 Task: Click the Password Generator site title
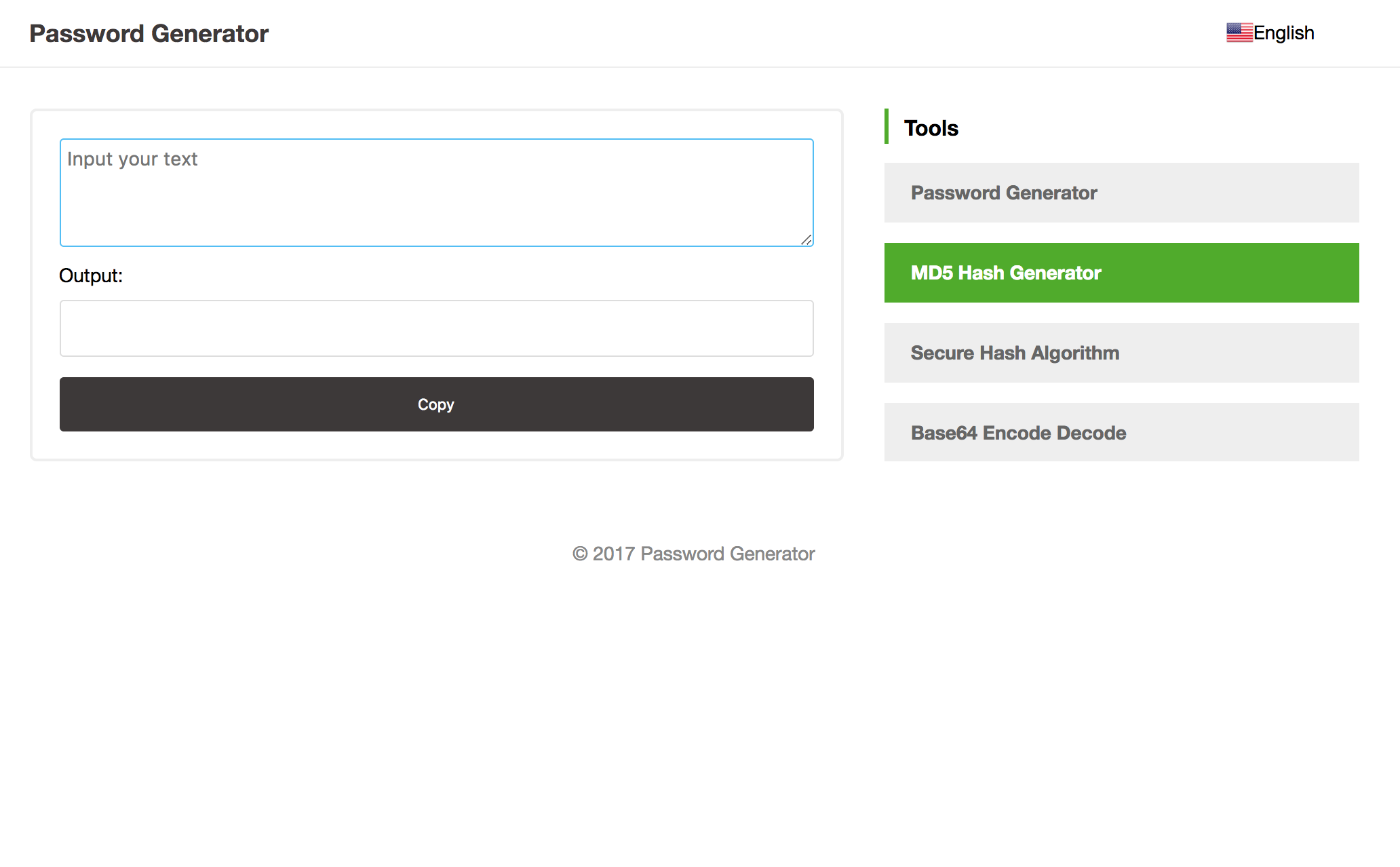[149, 33]
